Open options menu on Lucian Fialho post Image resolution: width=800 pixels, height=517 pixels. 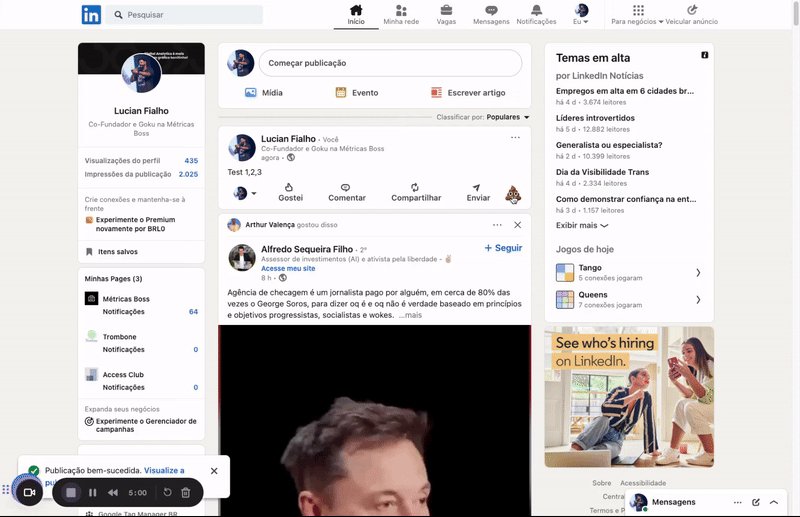click(x=515, y=137)
